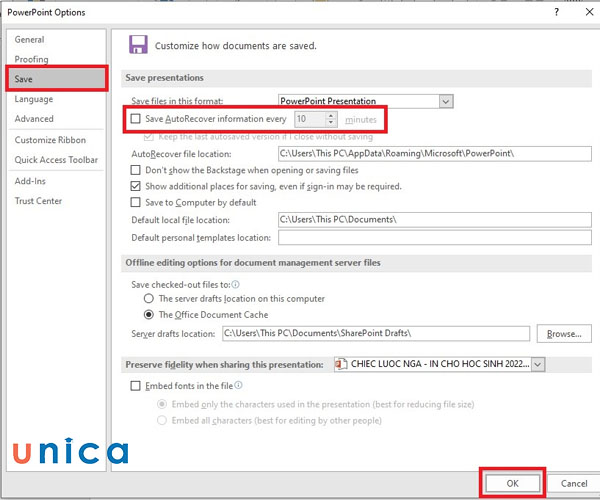Select server drafts location on this computer
This screenshot has height=500, width=600.
(149, 298)
